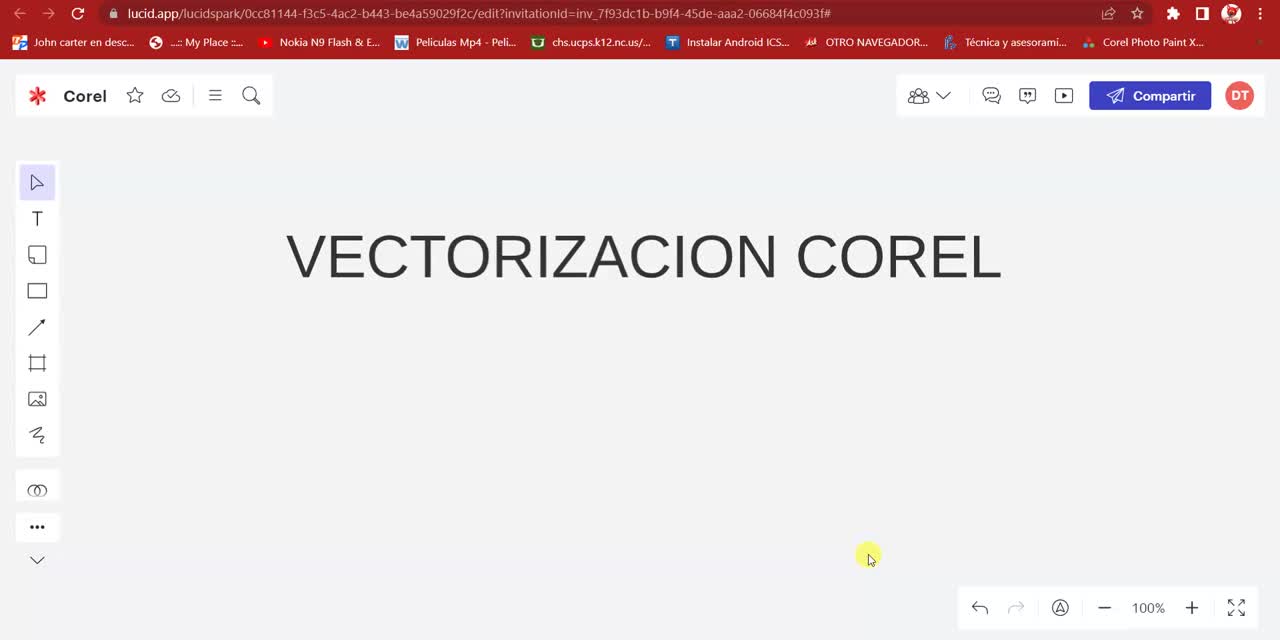Open more tools ellipsis menu
Viewport: 1280px width, 640px height.
[37, 527]
